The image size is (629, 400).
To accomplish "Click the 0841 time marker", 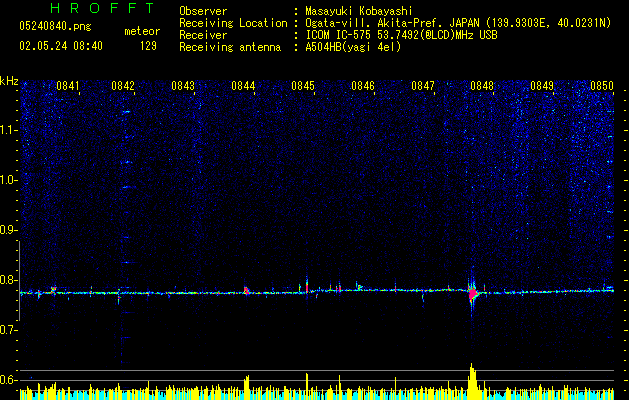I will click(68, 86).
